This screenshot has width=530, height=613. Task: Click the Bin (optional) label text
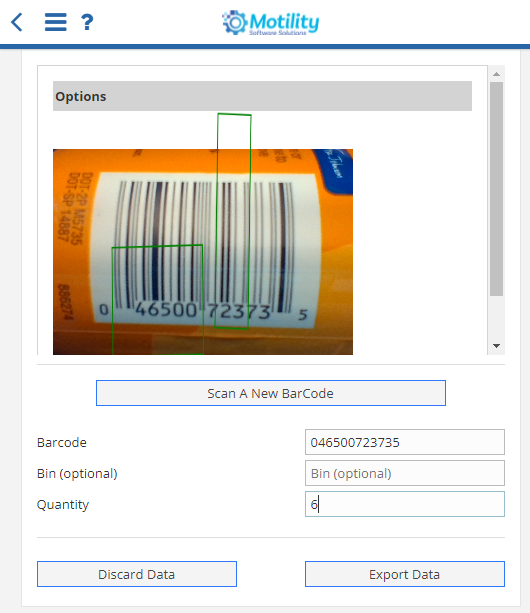[x=77, y=473]
